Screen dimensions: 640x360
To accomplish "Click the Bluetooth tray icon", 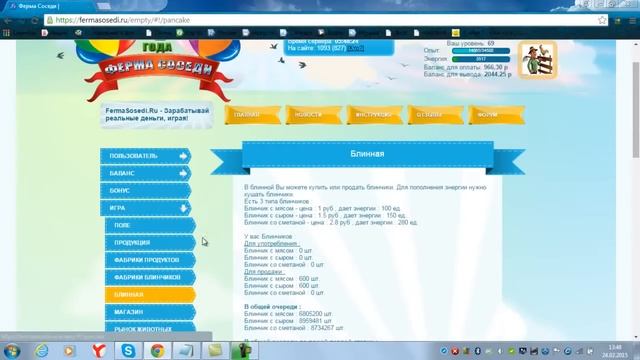I will 478,351.
